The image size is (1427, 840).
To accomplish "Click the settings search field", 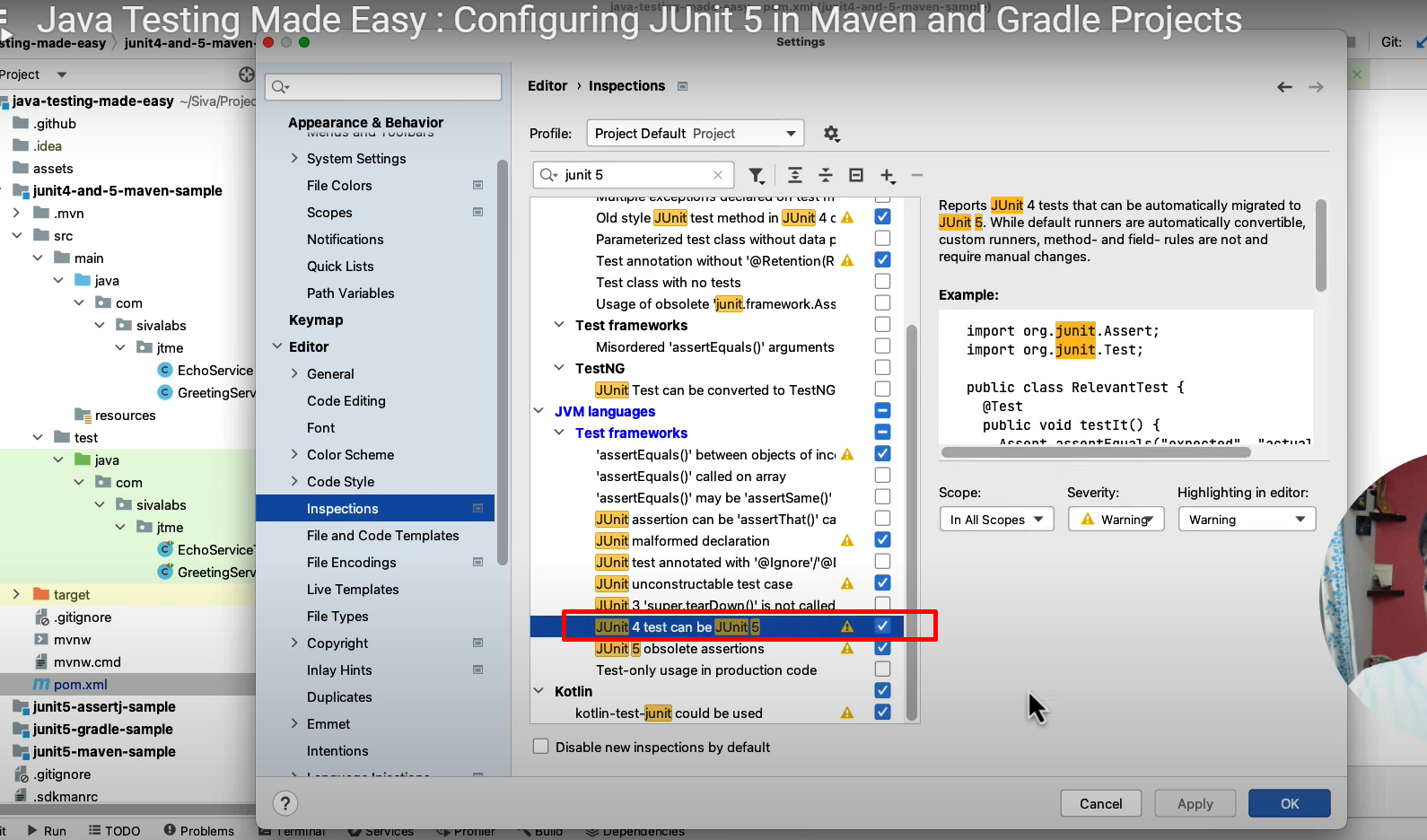I will [x=383, y=87].
